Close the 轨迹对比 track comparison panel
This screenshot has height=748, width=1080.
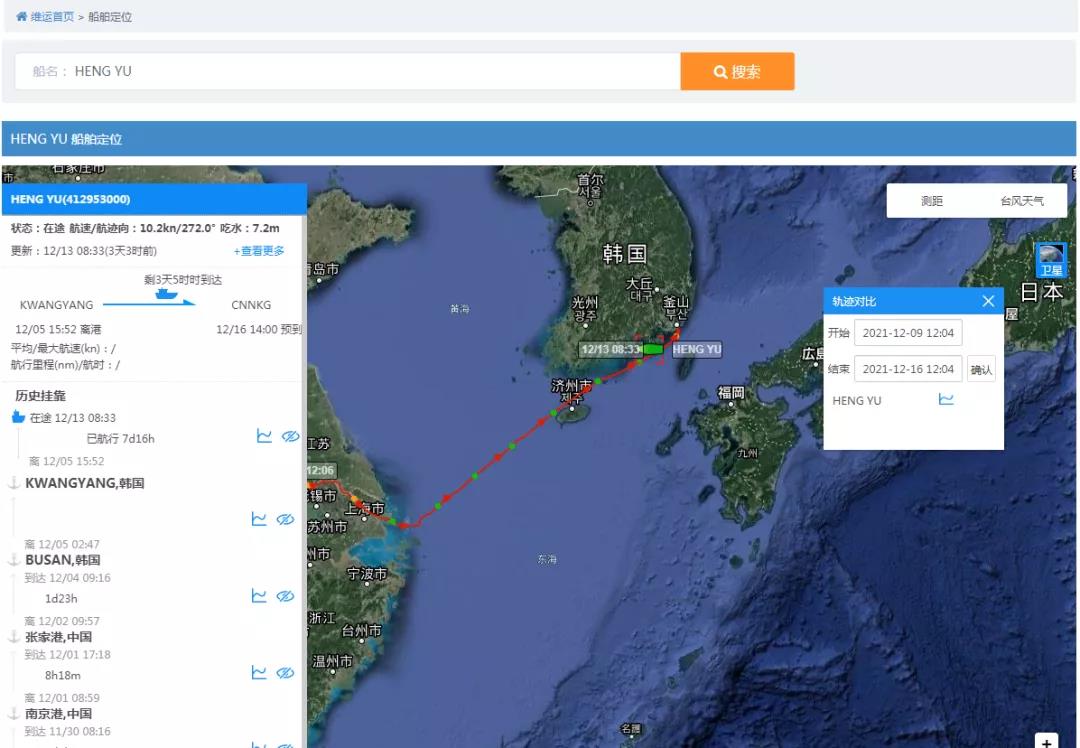click(x=988, y=301)
